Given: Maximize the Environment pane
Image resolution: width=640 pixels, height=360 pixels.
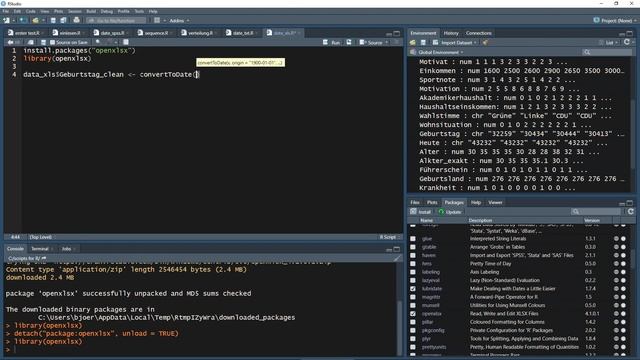Looking at the screenshot, I should [x=630, y=33].
